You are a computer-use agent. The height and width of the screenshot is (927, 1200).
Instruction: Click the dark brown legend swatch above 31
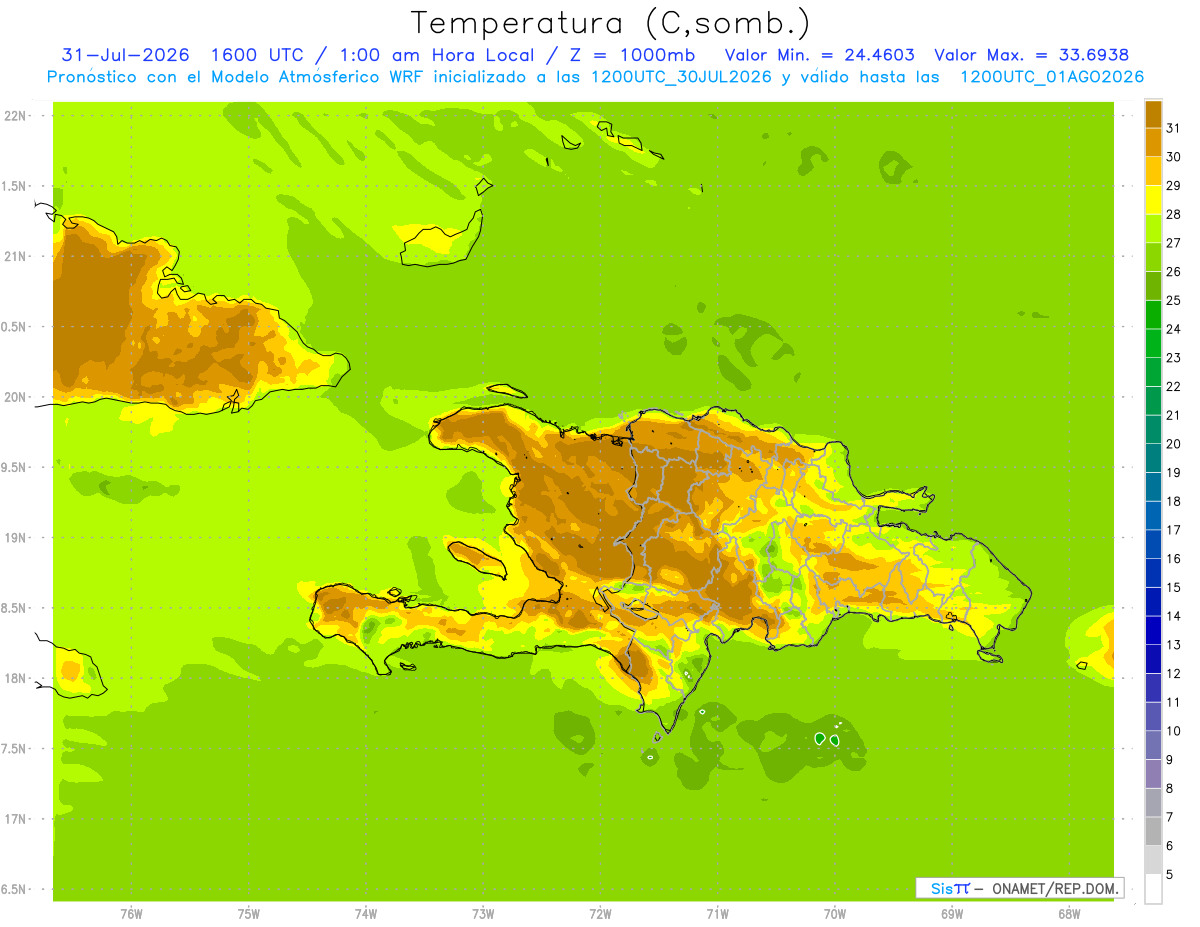click(1153, 113)
